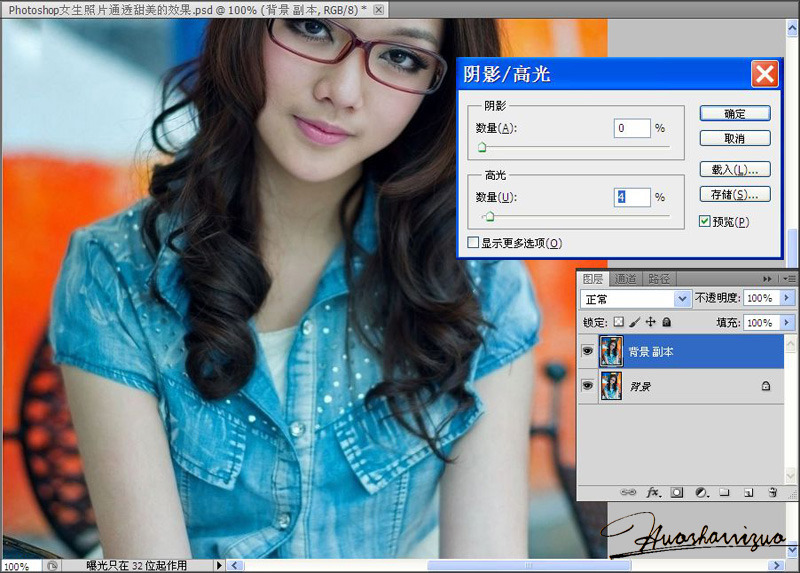Viewport: 800px width, 573px height.
Task: Toggle lock position icon
Action: 651,321
